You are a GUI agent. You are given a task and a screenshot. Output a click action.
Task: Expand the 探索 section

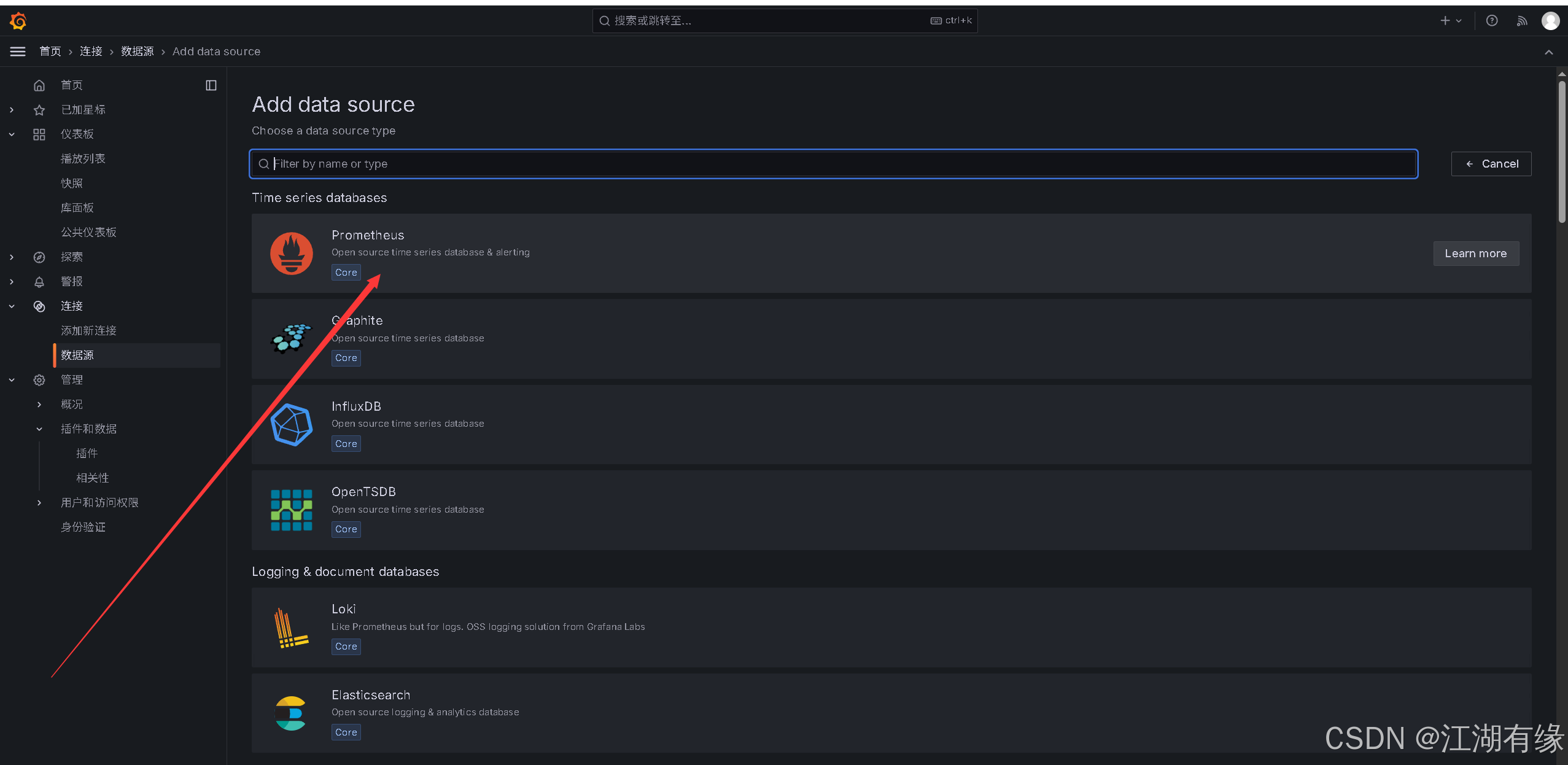click(12, 257)
